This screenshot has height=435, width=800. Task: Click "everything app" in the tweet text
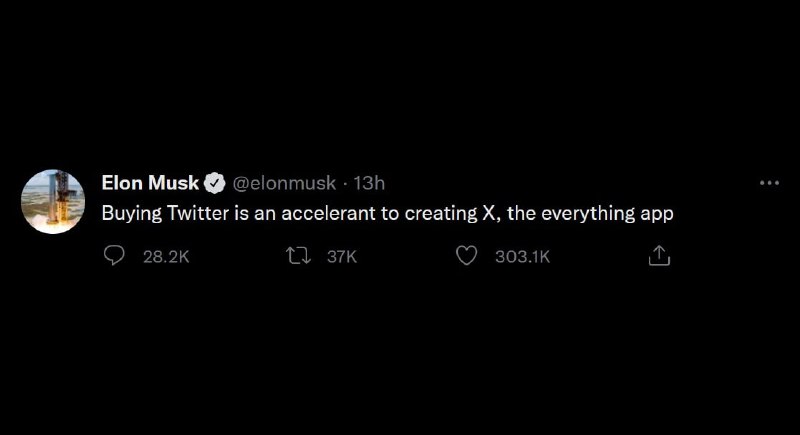607,214
